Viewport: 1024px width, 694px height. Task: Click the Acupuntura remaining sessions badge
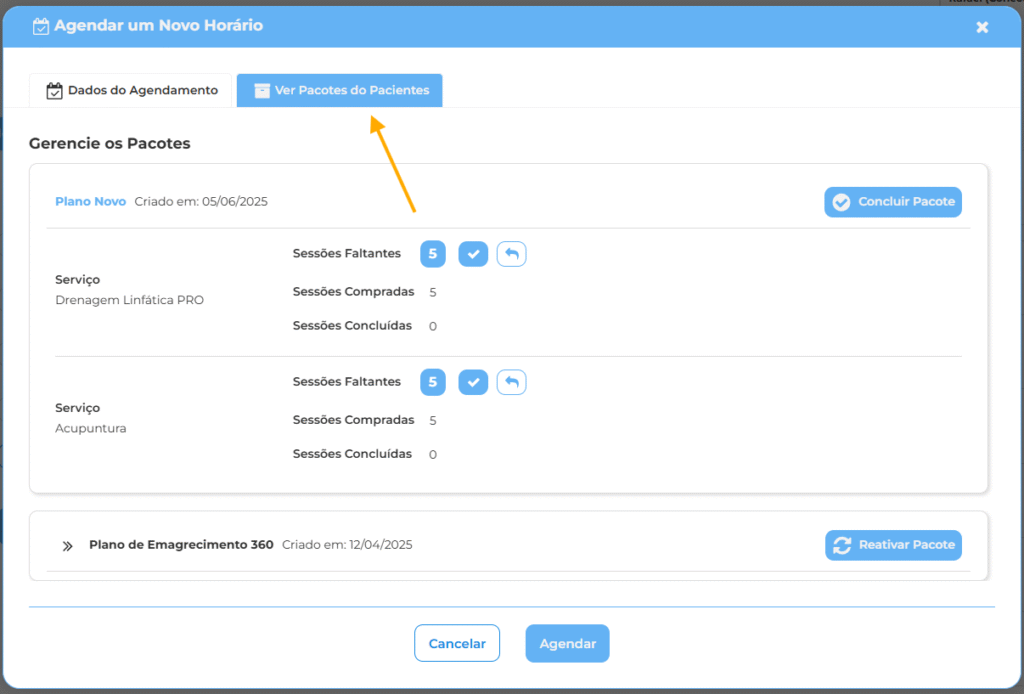(x=433, y=382)
